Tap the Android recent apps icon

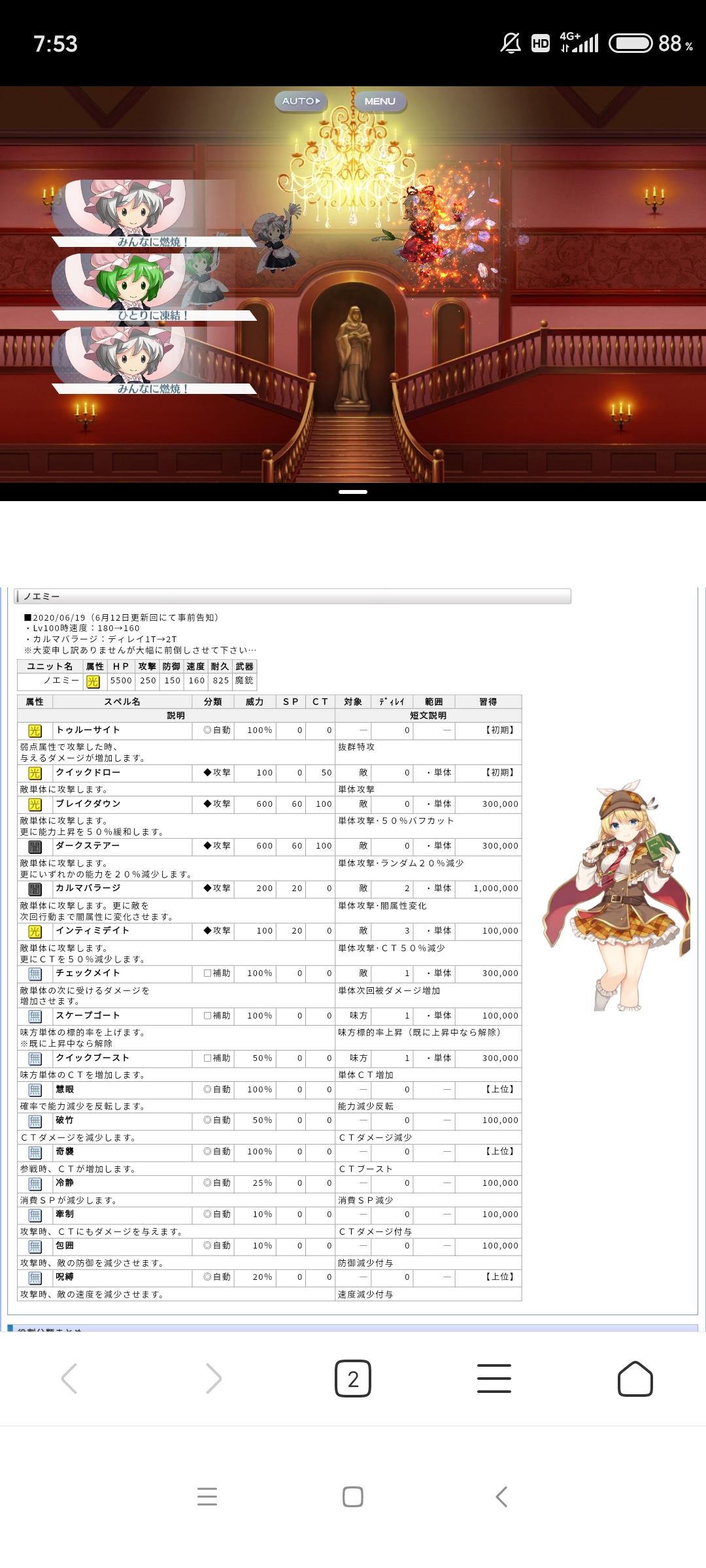click(x=207, y=1496)
